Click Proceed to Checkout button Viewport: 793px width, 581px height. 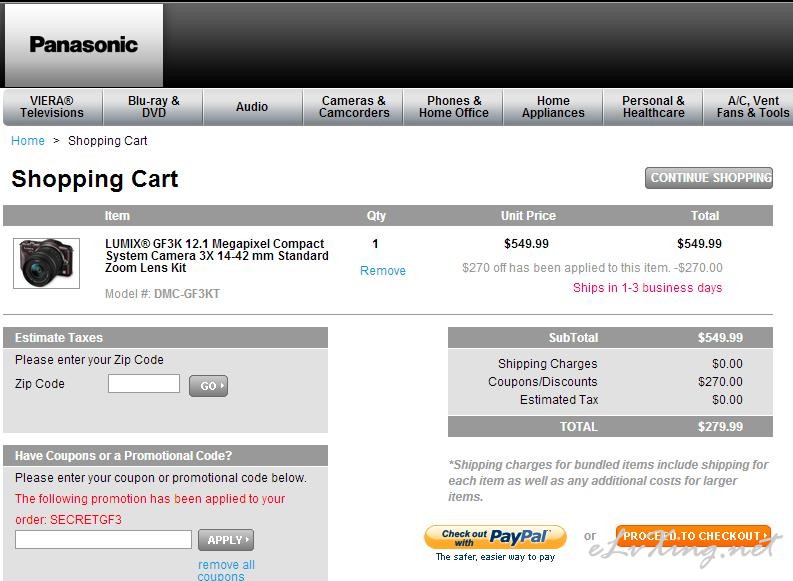click(693, 536)
